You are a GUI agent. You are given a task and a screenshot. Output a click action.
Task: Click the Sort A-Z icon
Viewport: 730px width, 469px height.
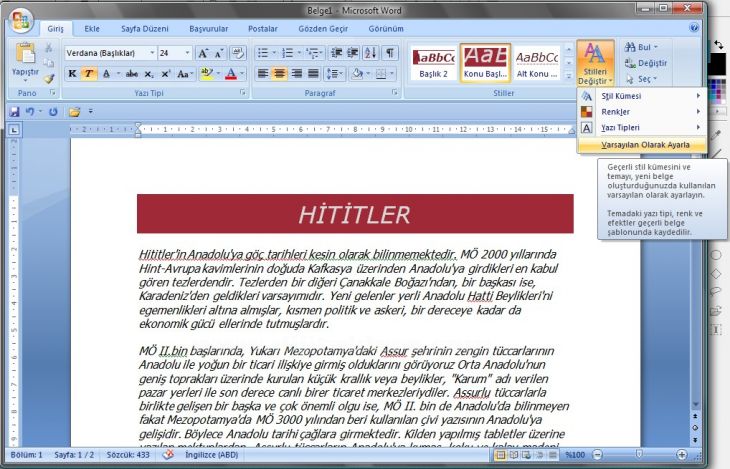pyautogui.click(x=371, y=53)
